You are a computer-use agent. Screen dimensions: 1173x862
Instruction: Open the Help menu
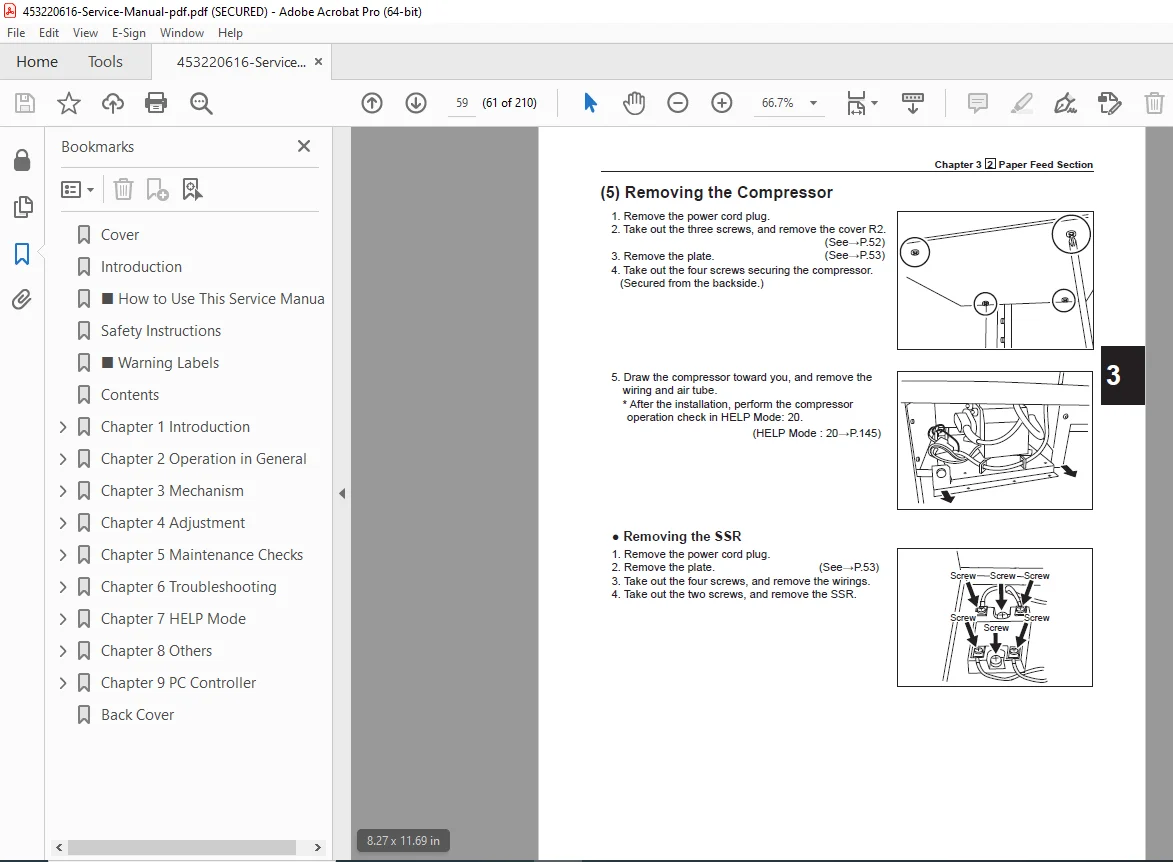pyautogui.click(x=230, y=33)
